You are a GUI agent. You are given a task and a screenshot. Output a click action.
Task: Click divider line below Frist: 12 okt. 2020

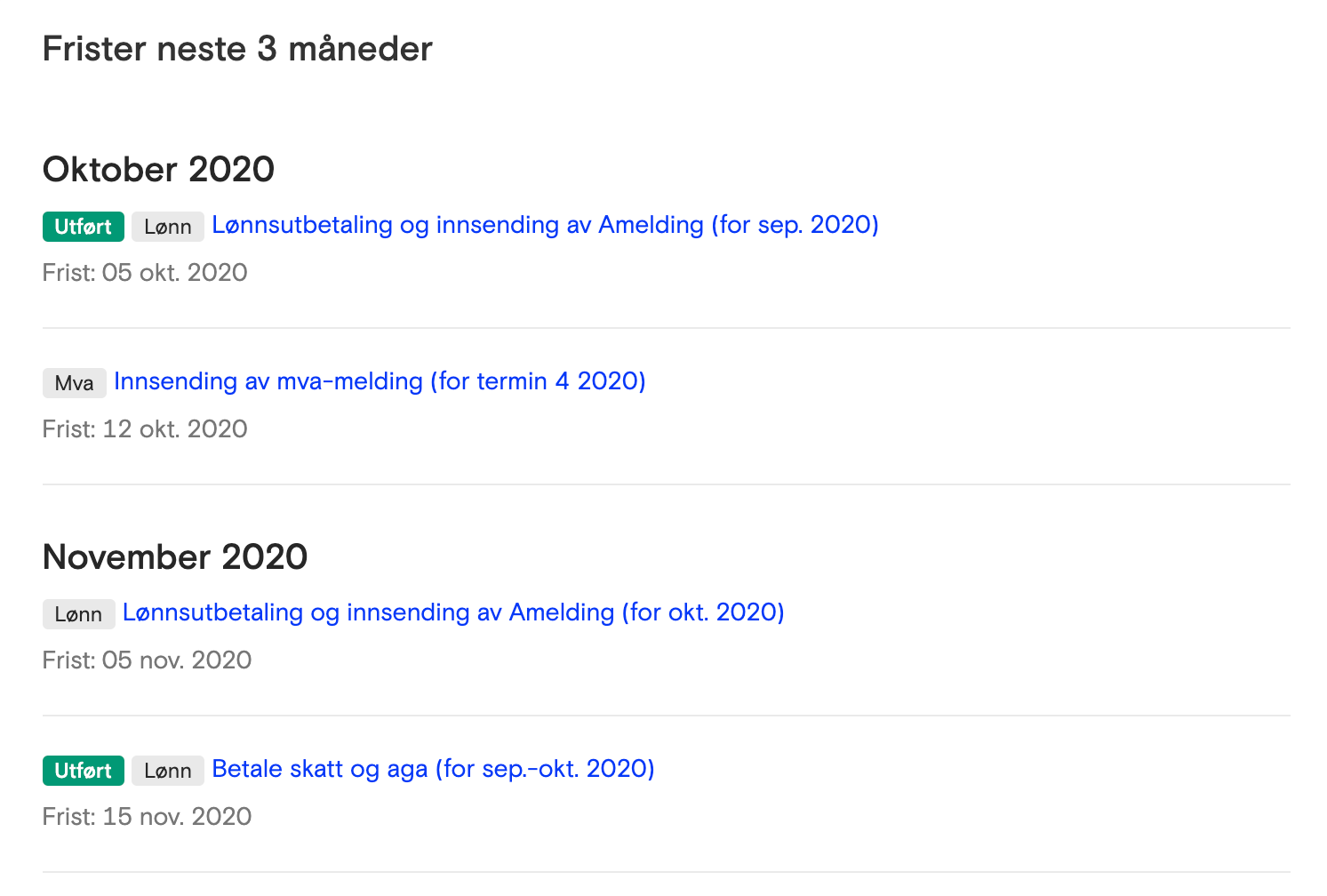(667, 484)
